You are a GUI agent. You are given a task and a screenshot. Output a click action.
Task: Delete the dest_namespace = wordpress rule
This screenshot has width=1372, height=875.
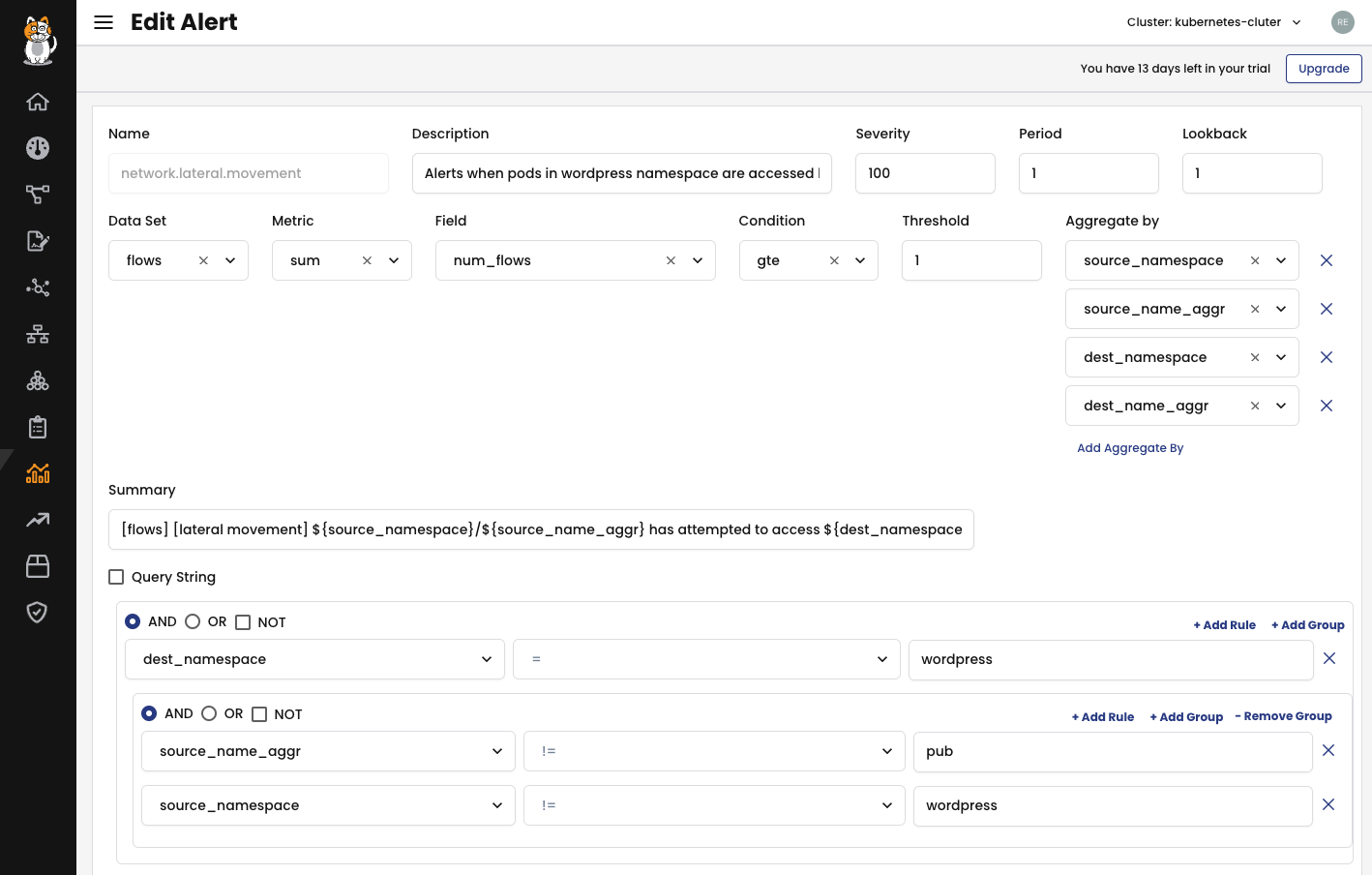(1329, 658)
